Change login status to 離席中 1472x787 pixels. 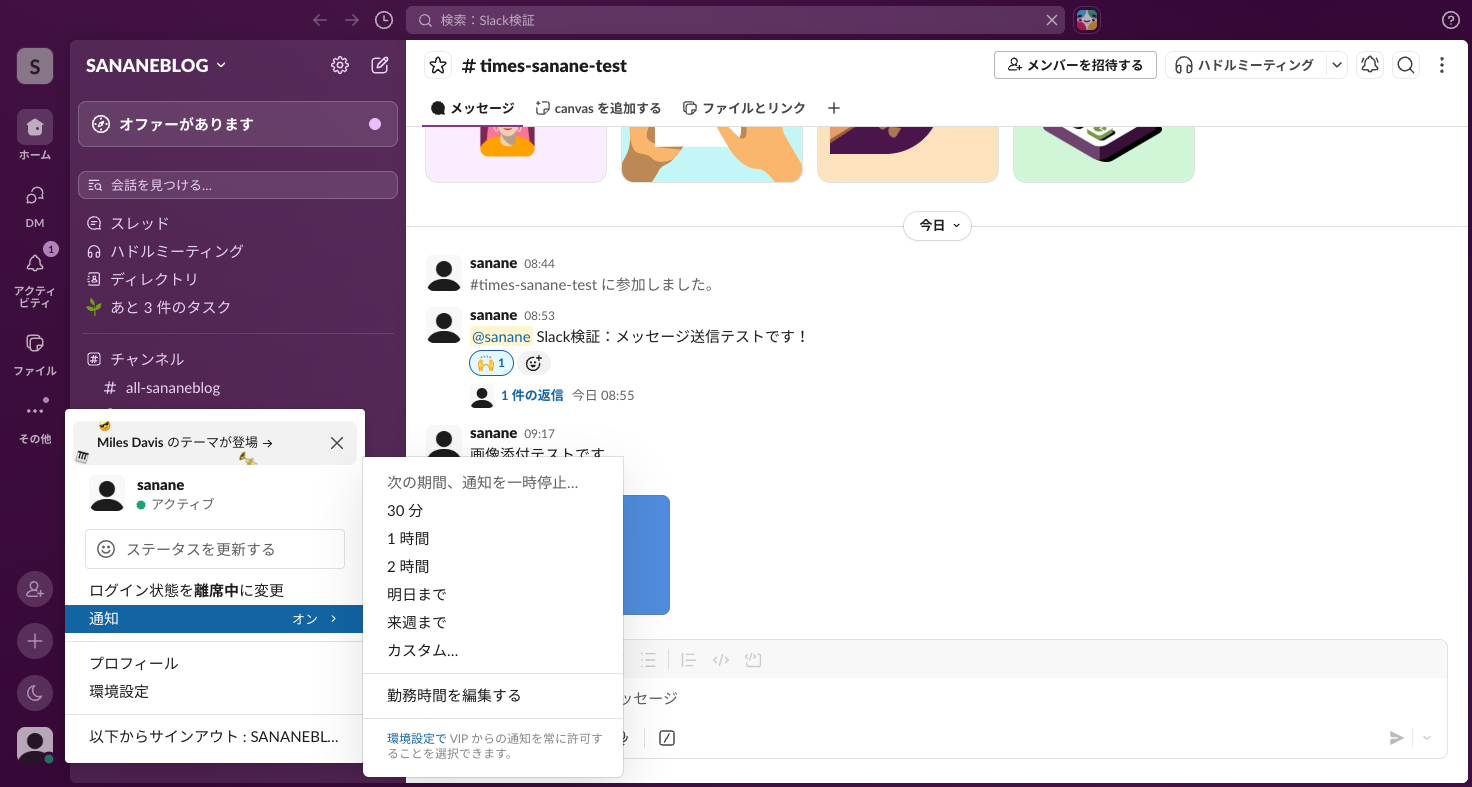[215, 591]
